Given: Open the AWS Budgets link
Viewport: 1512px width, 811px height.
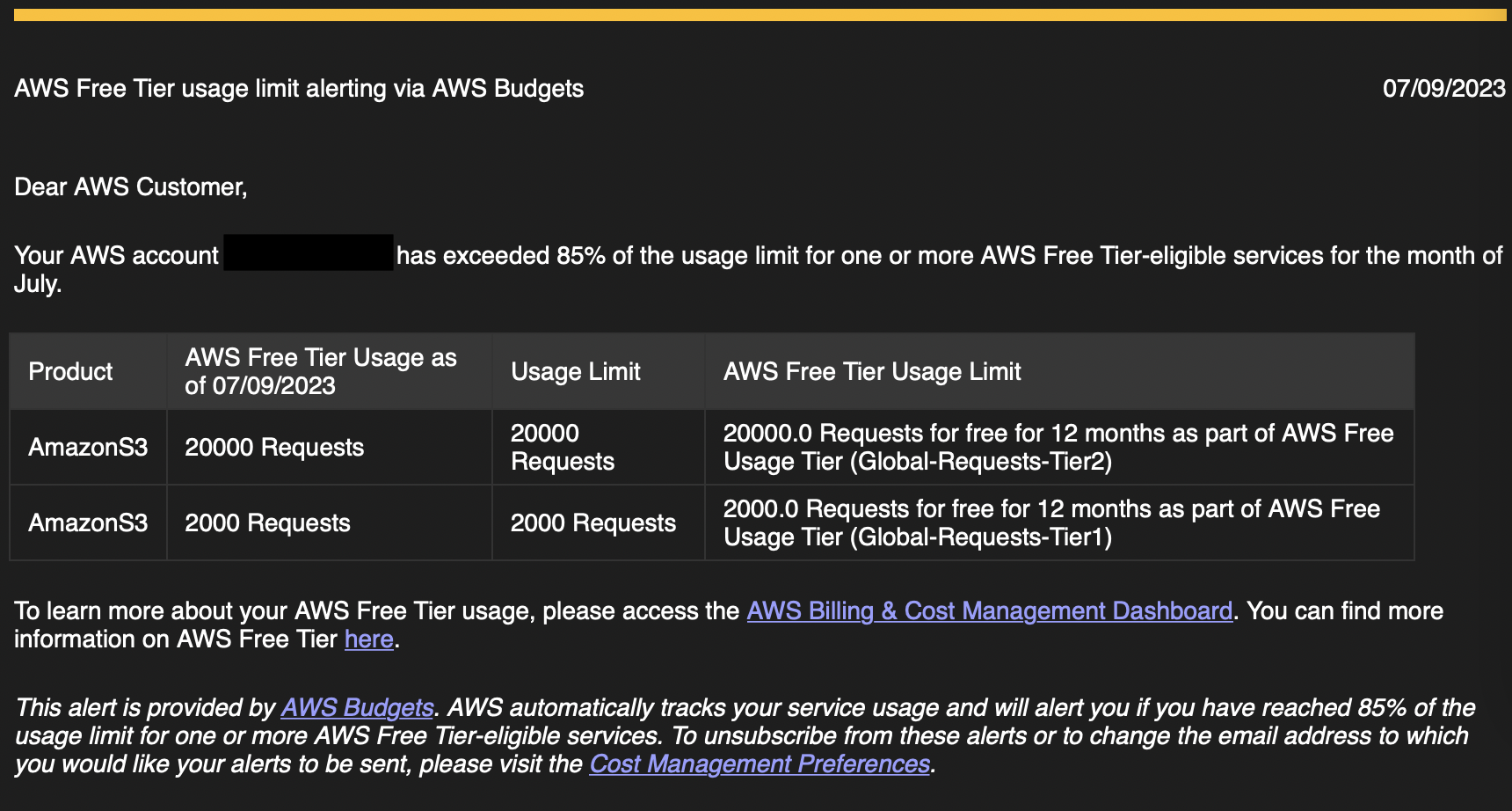Looking at the screenshot, I should (x=357, y=708).
